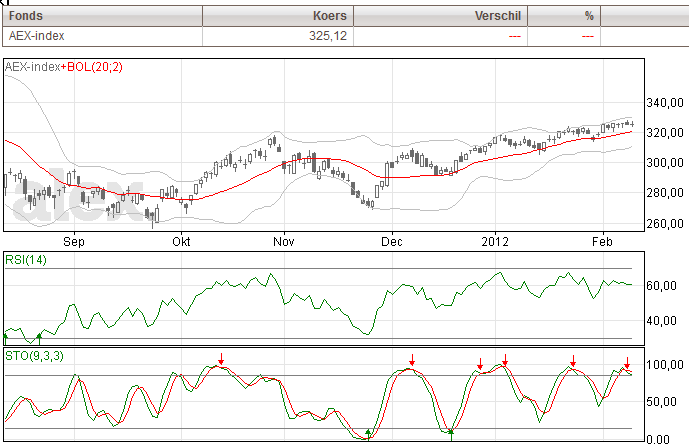Click the 2012 year axis label

point(495,242)
